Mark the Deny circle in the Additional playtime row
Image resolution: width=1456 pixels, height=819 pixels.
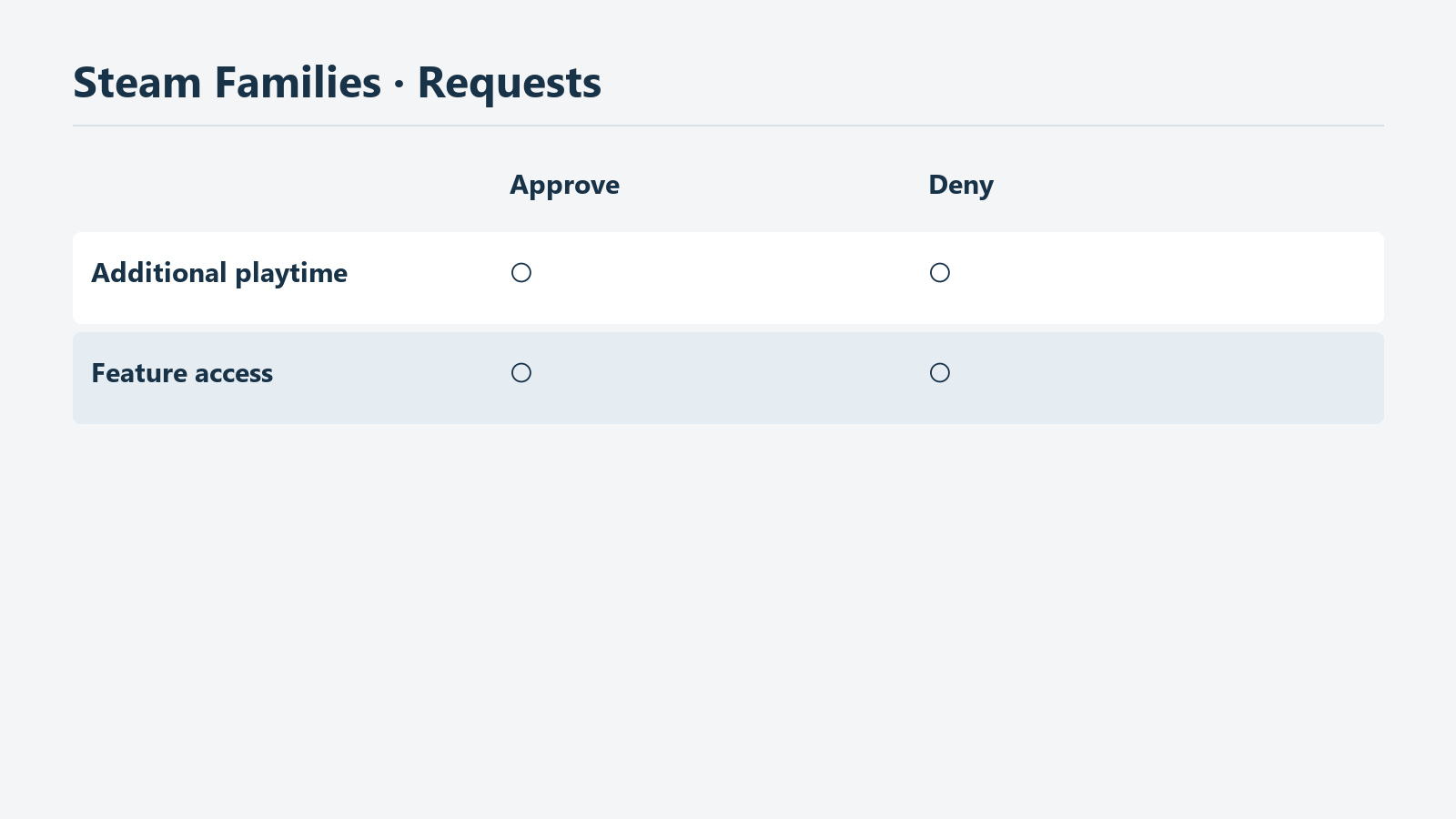[940, 273]
